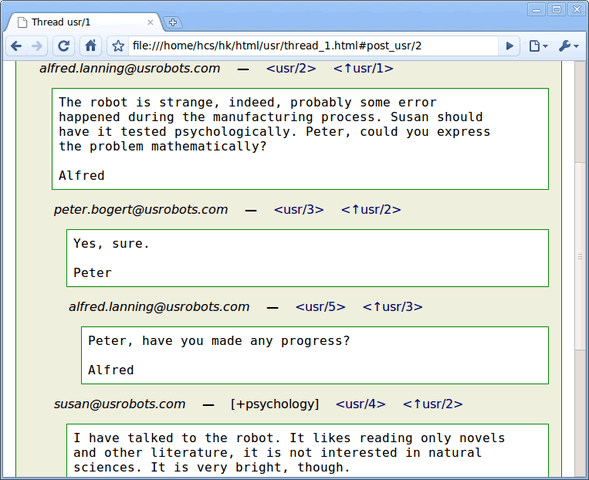
Task: Bookmark this page with the star icon
Action: click(118, 46)
